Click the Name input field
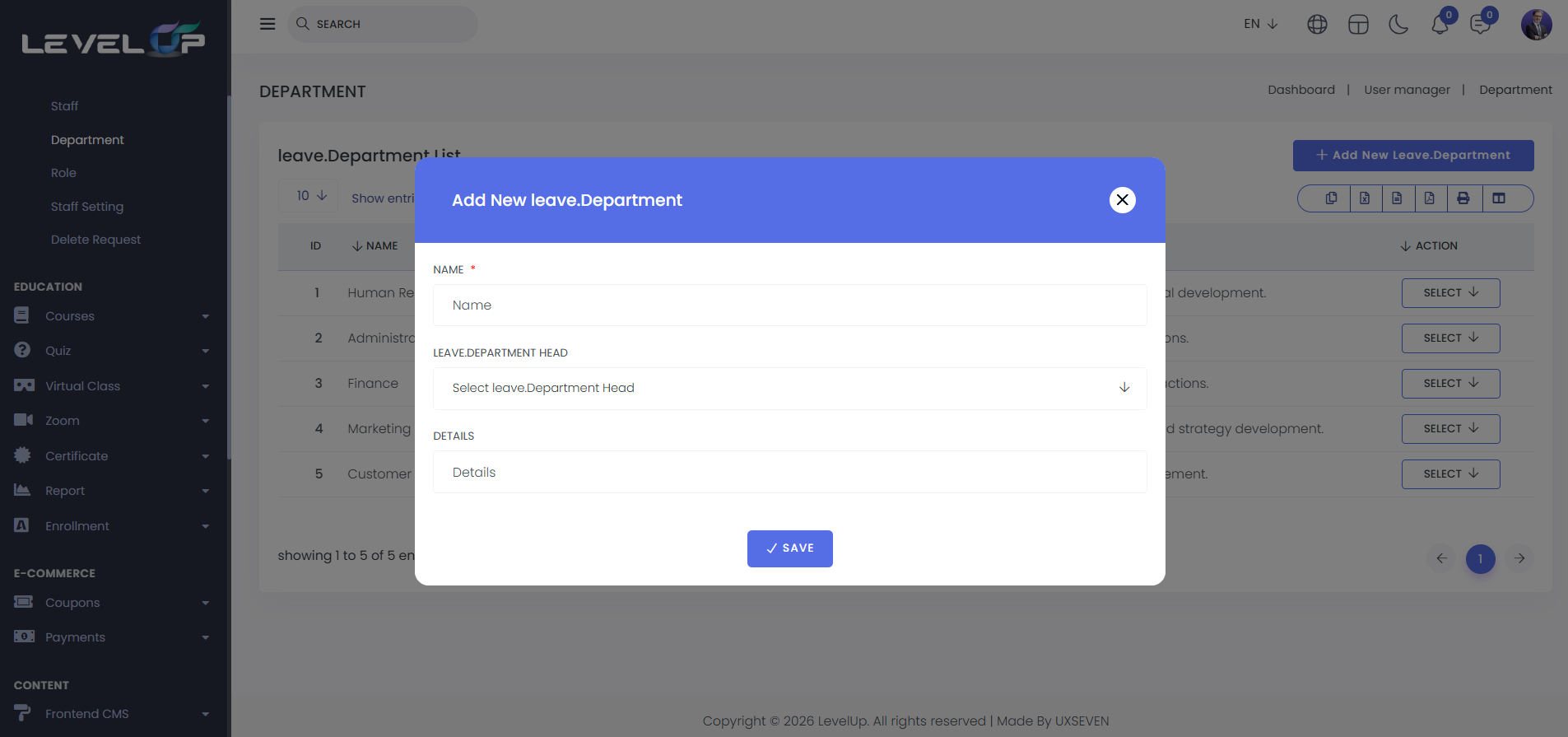The image size is (1568, 737). pyautogui.click(x=789, y=306)
